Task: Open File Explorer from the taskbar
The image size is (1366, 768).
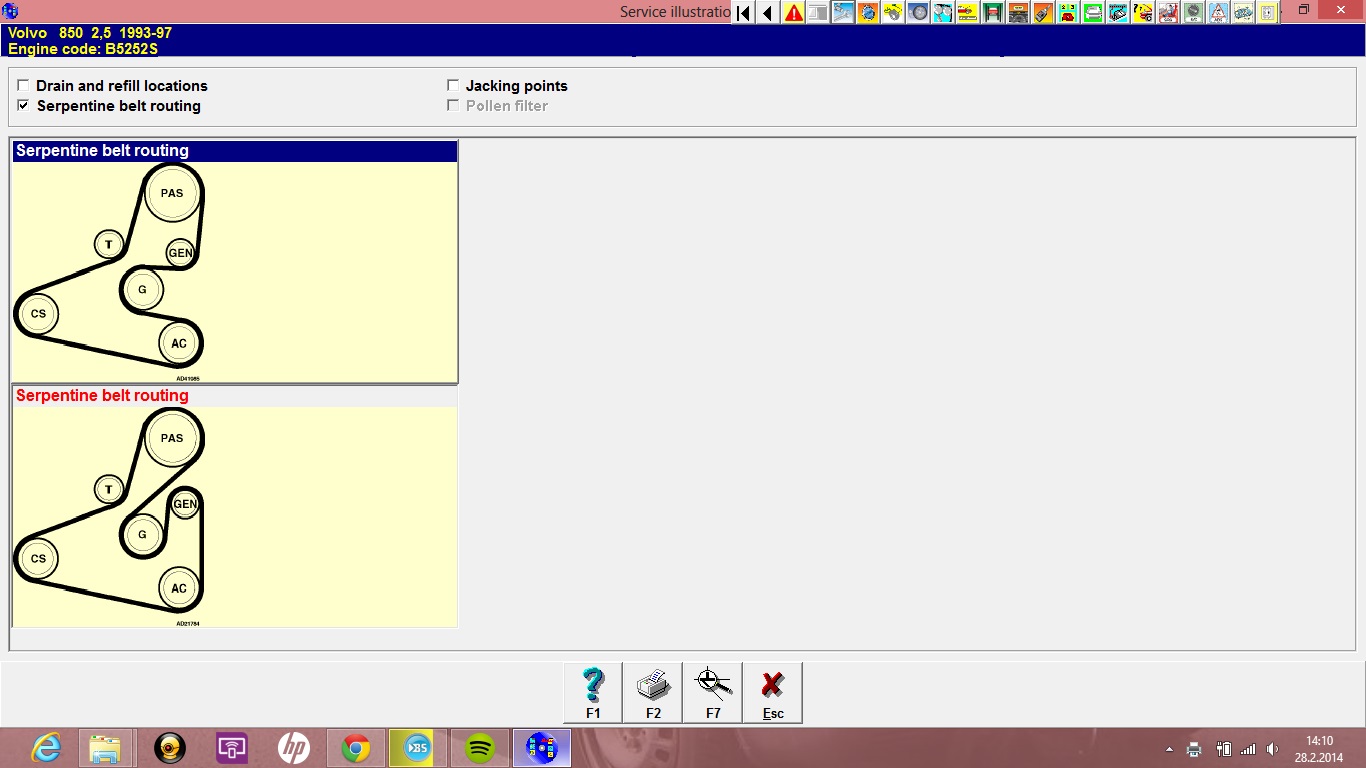Action: point(105,747)
